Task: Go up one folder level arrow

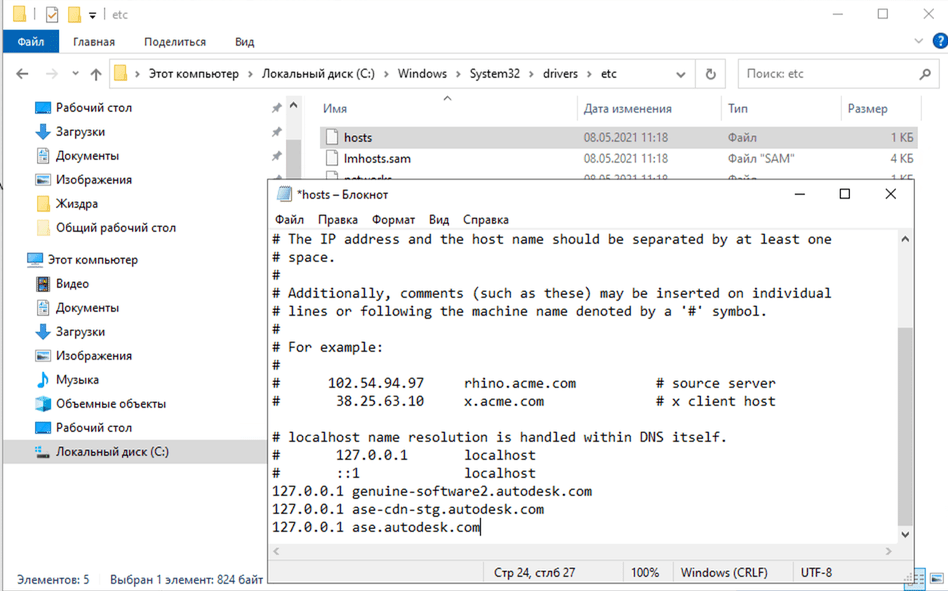Action: [x=96, y=74]
